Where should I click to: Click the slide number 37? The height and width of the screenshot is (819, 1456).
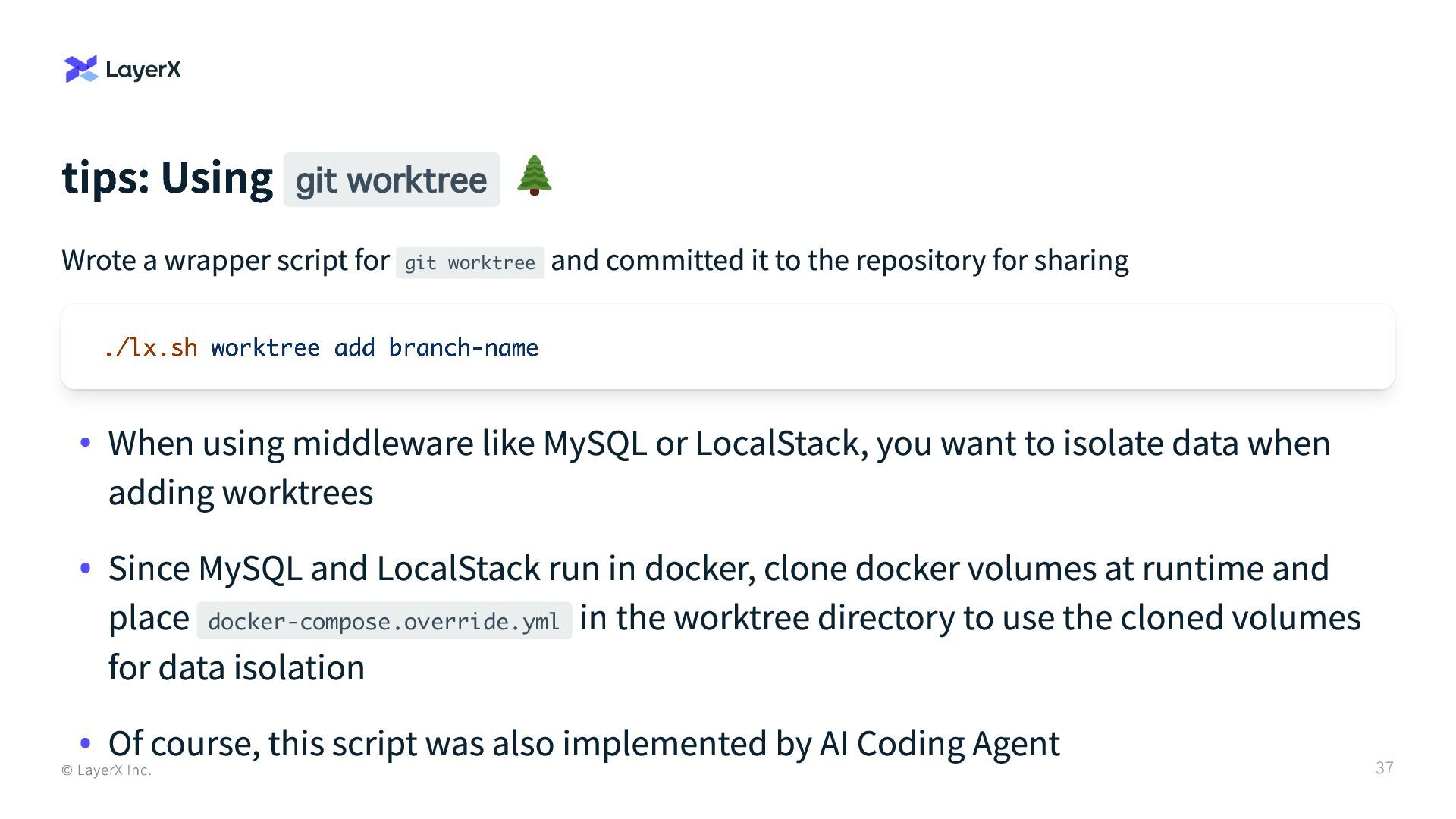pos(1384,767)
